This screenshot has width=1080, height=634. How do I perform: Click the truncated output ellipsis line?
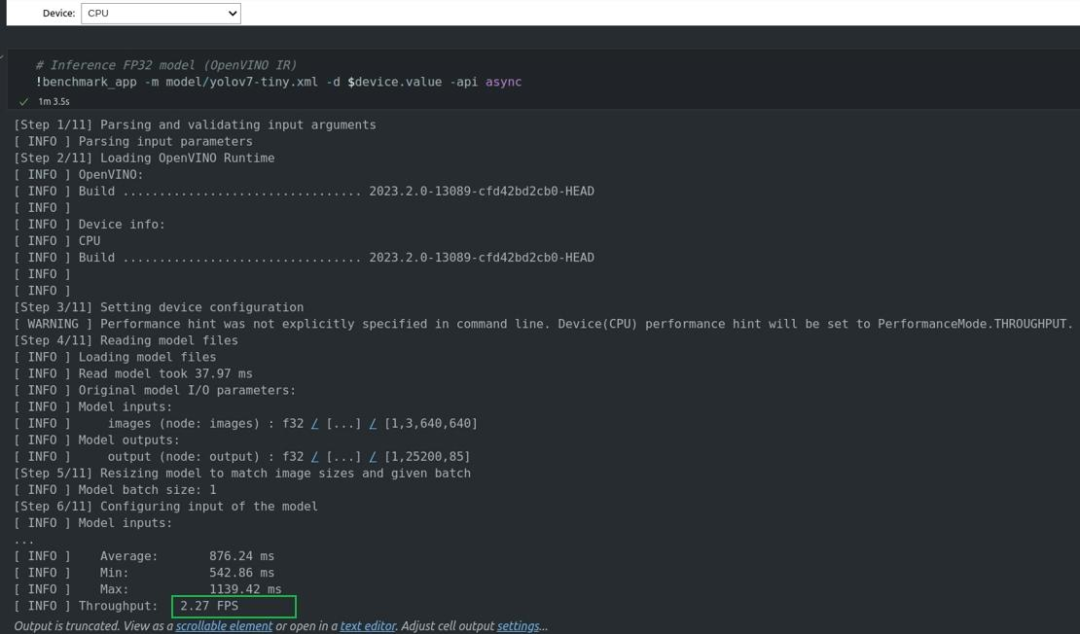click(23, 541)
